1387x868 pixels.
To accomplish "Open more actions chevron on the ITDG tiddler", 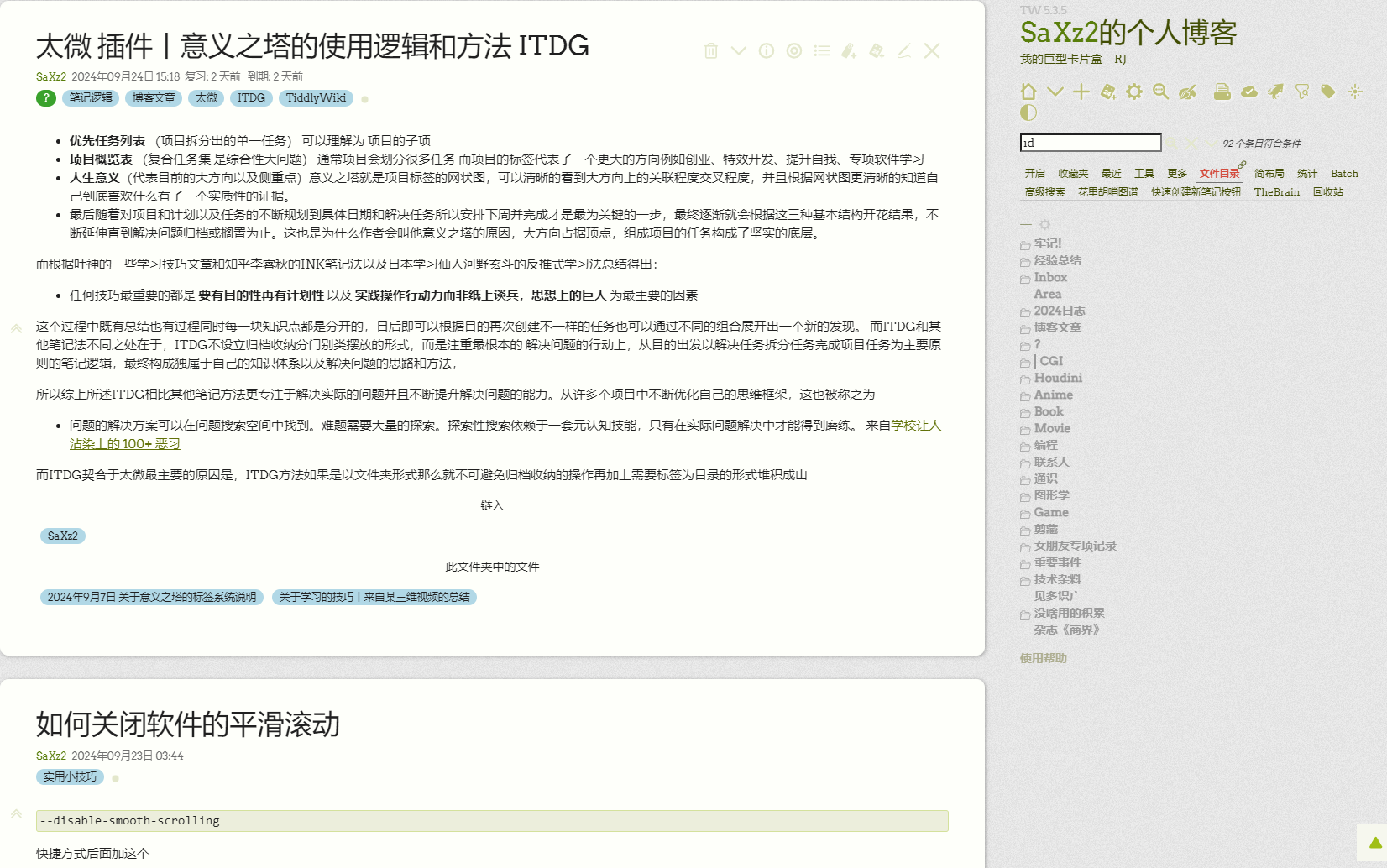I will tap(739, 51).
